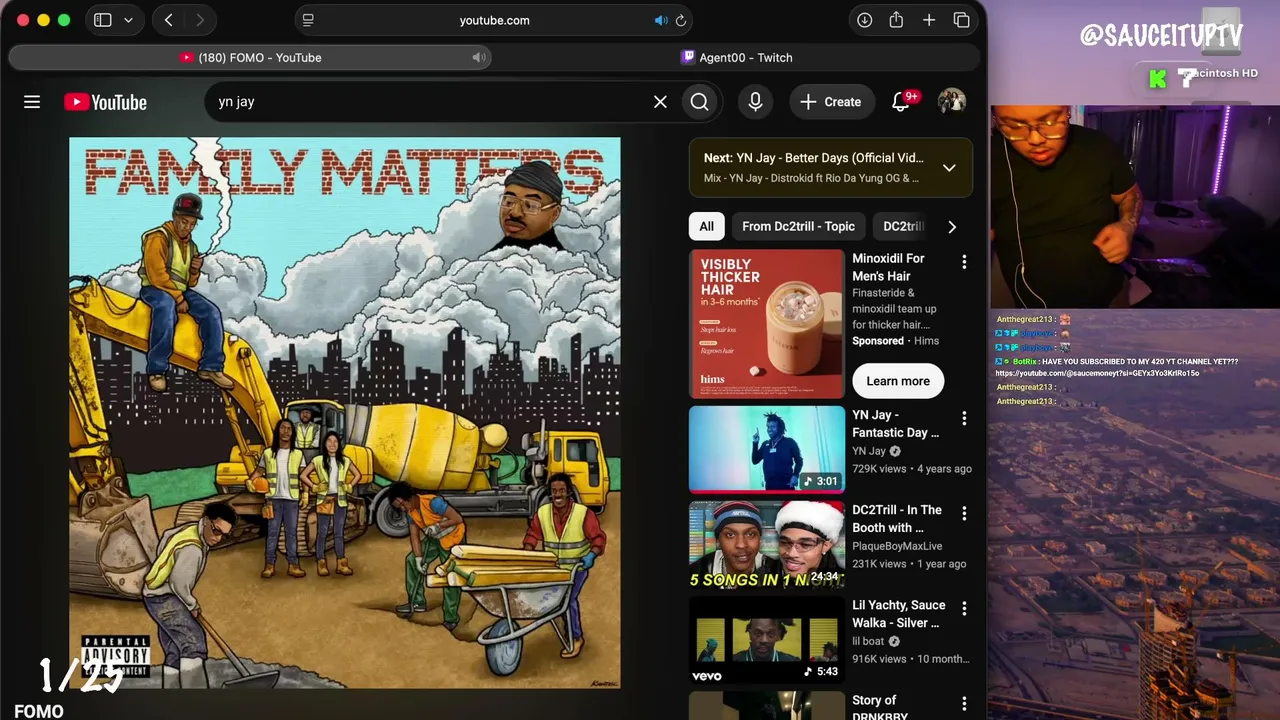Open the Hims Minoxidil ad thumbnail

click(x=767, y=324)
